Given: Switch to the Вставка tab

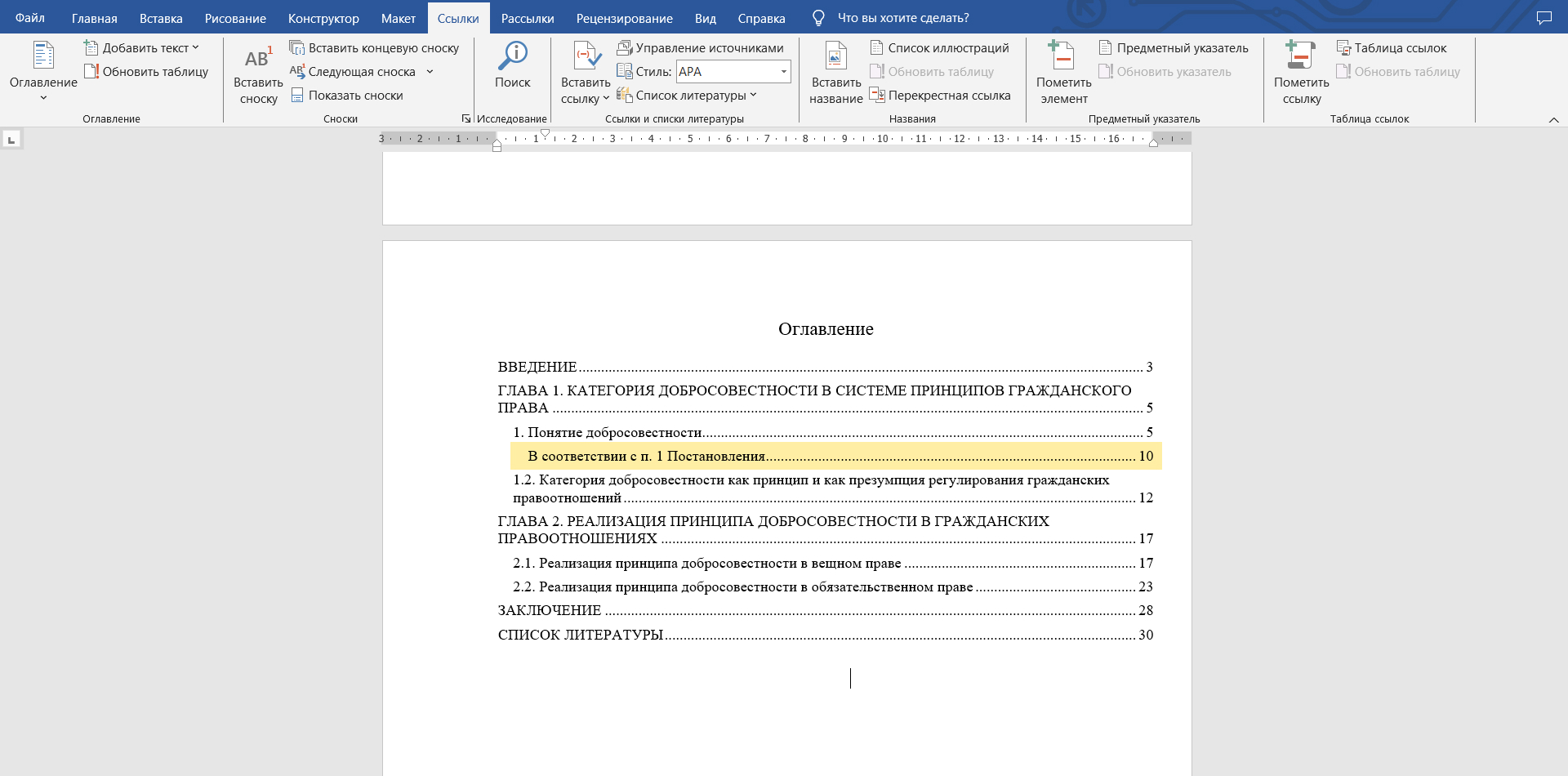Looking at the screenshot, I should point(161,18).
